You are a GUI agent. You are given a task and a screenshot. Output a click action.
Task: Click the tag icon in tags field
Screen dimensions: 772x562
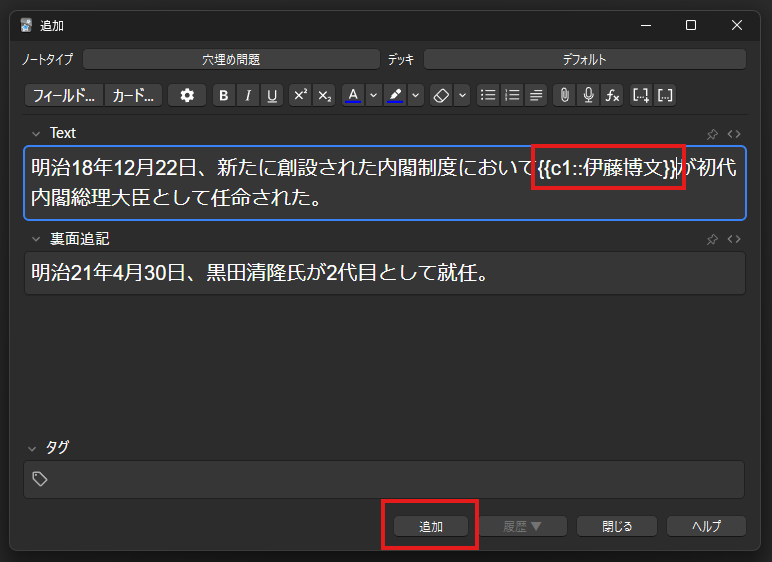click(x=40, y=479)
